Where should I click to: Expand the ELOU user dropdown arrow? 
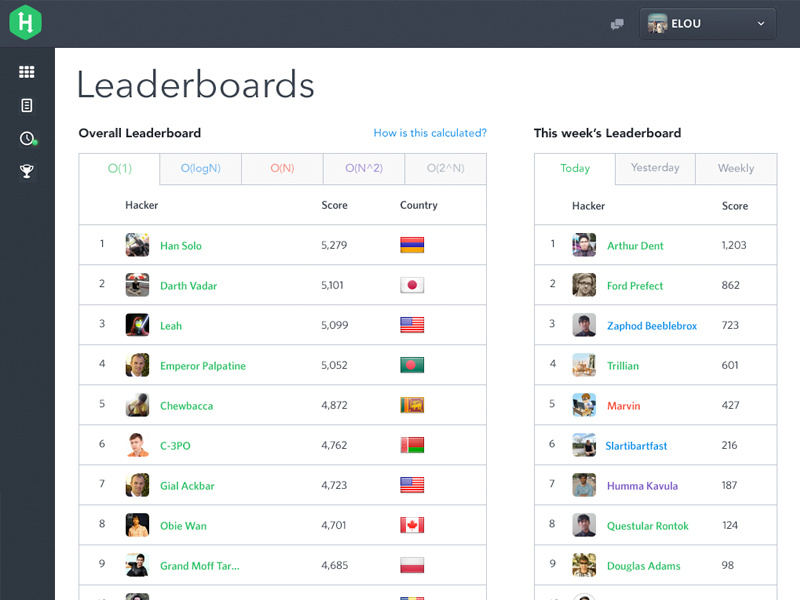761,23
